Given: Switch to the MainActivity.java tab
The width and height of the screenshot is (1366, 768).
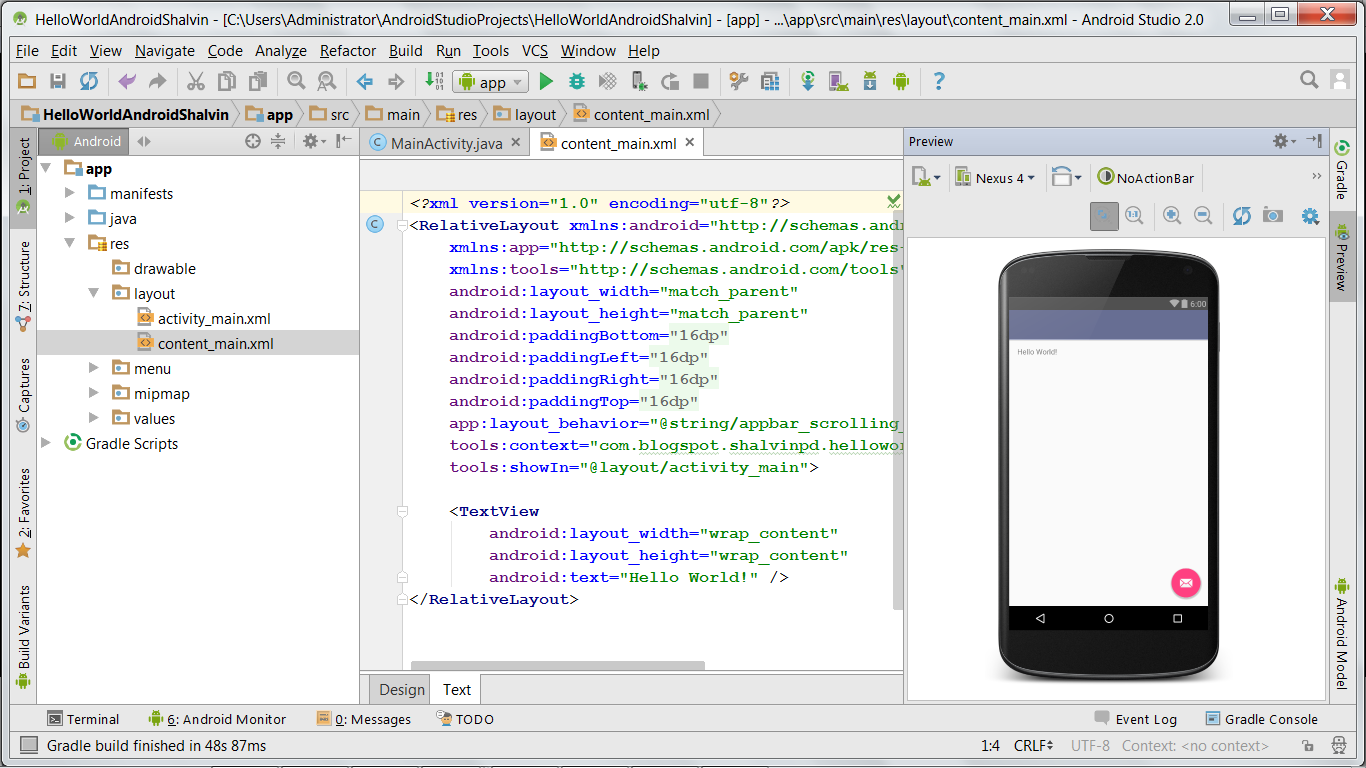Looking at the screenshot, I should click(x=445, y=143).
